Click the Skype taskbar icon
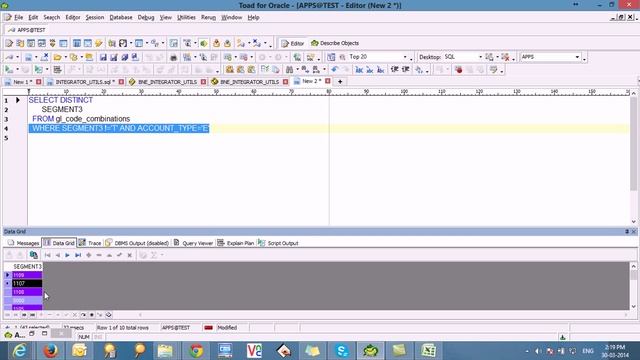The height and width of the screenshot is (360, 640). 341,351
